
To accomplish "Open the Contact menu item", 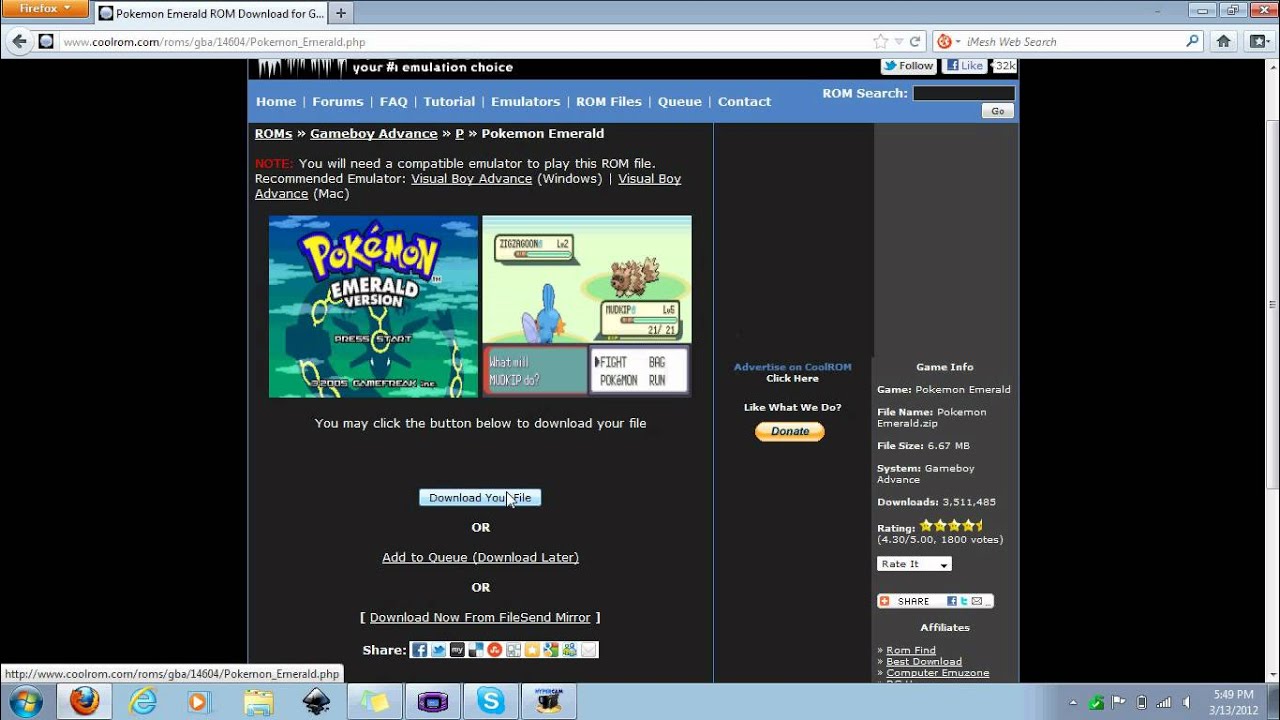I will pos(744,102).
